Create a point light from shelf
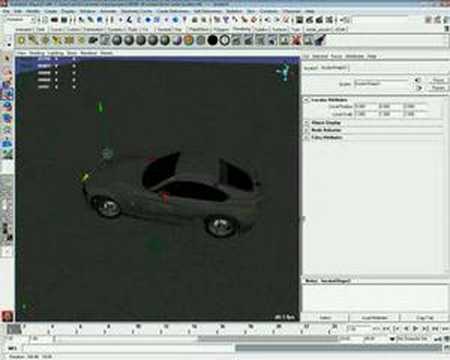The image size is (450, 360). tap(45, 40)
